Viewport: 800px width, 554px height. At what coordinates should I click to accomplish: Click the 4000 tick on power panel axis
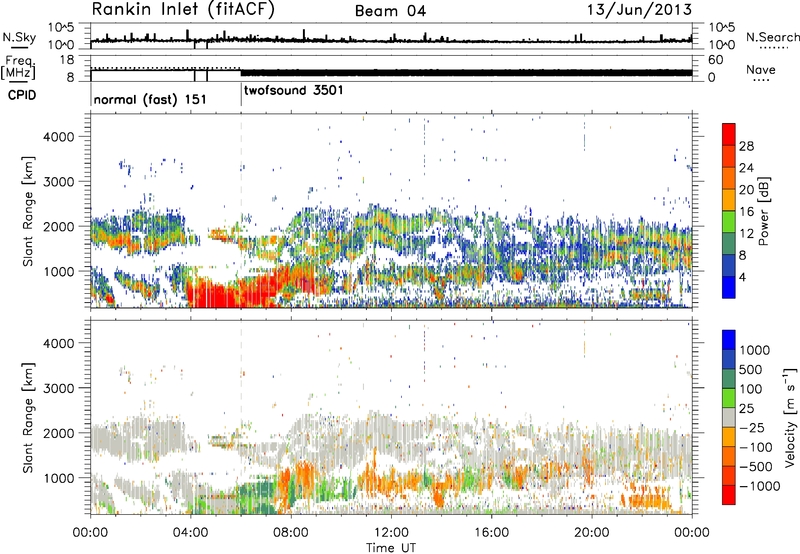pyautogui.click(x=59, y=137)
